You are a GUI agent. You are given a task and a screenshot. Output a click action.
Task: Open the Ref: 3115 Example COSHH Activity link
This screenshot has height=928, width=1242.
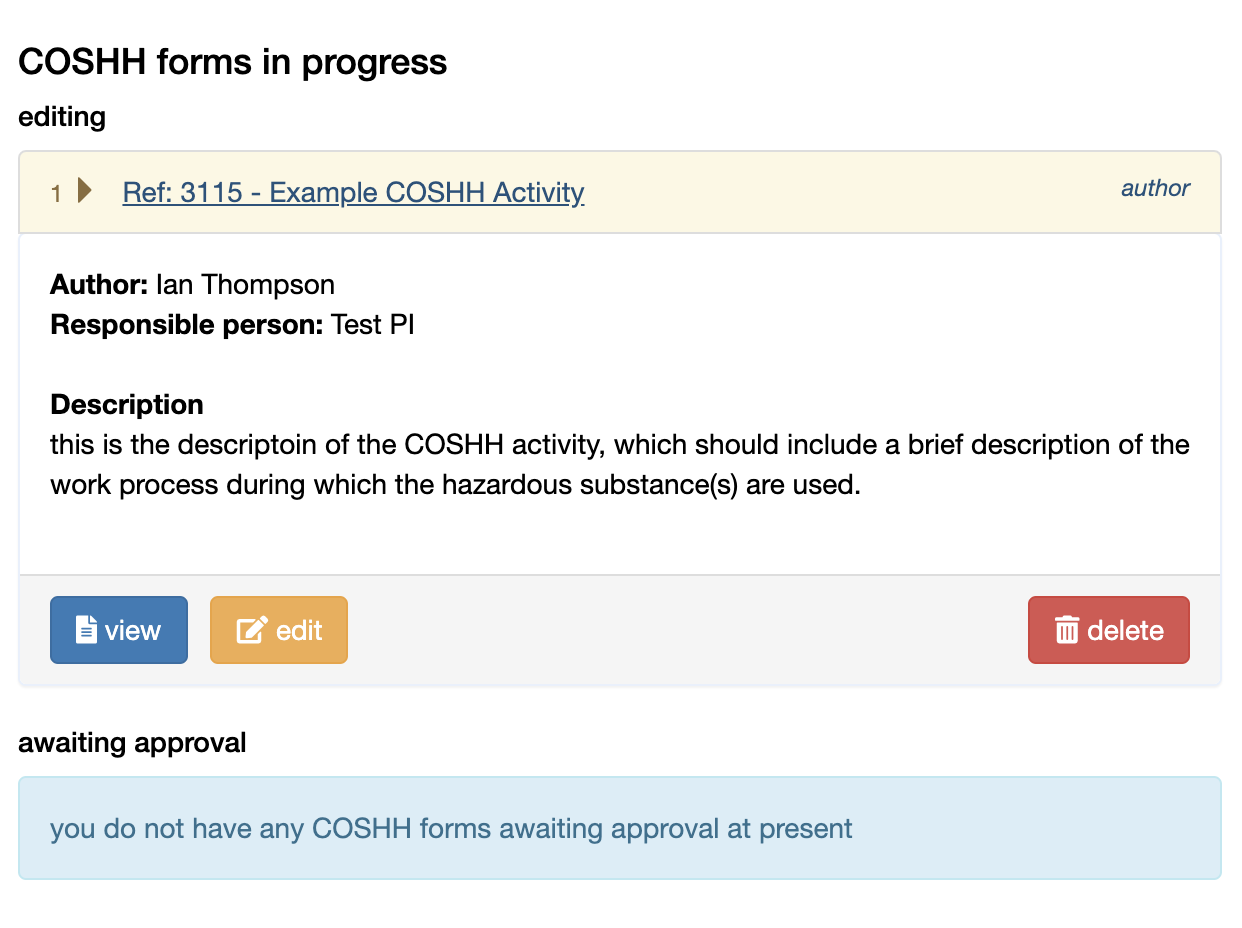coord(353,192)
